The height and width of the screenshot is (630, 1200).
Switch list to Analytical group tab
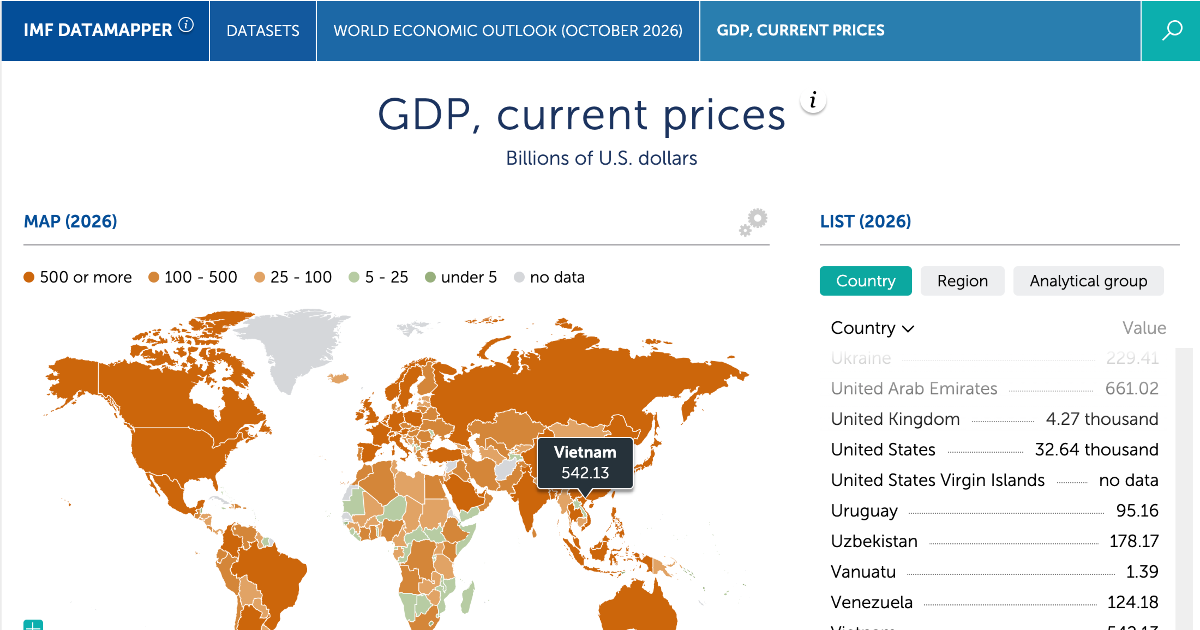pos(1089,281)
